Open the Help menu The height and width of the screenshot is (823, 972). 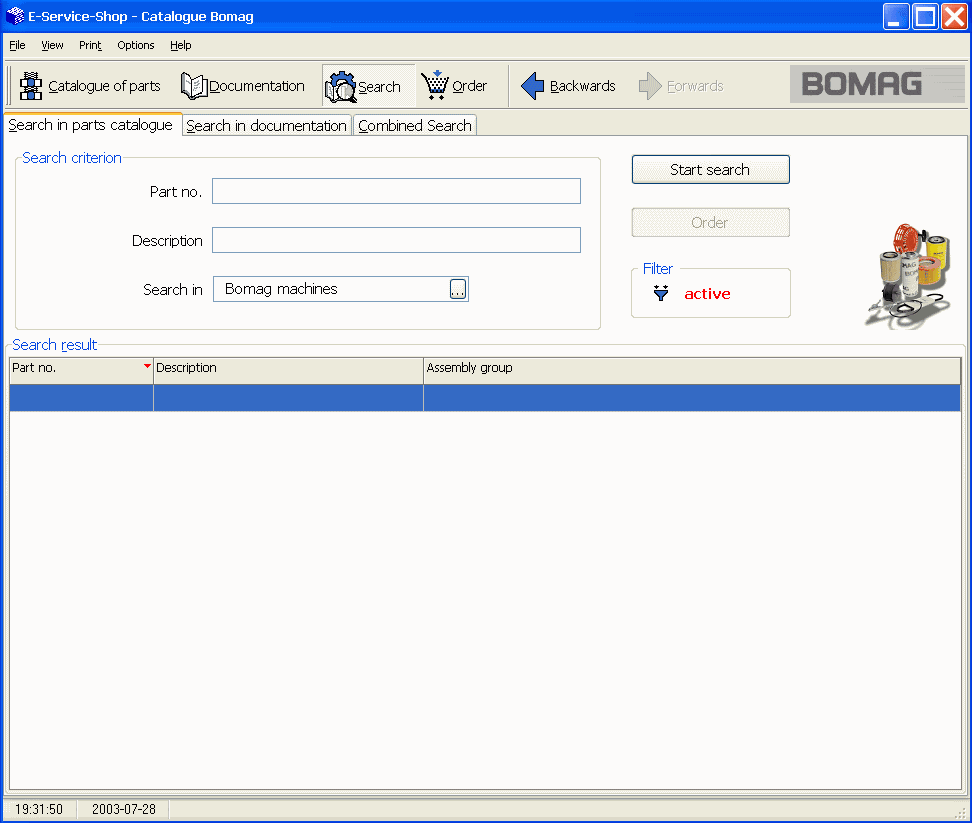180,45
